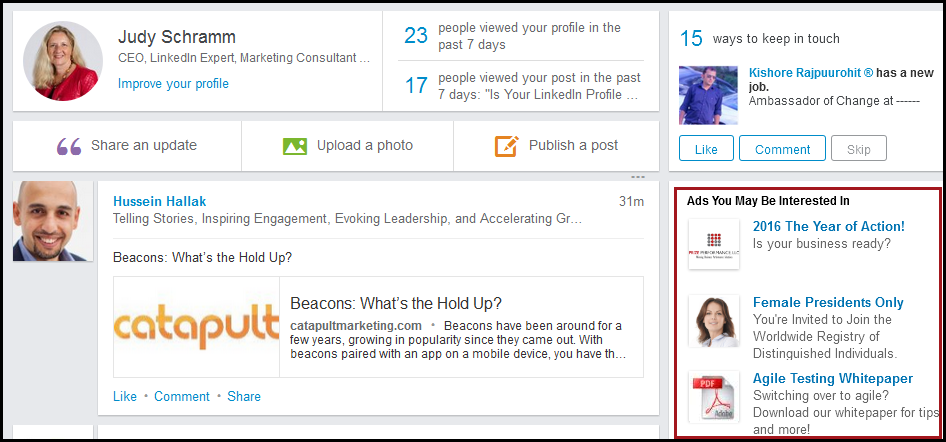This screenshot has width=946, height=442.
Task: Share the Beacons post
Action: coord(244,396)
